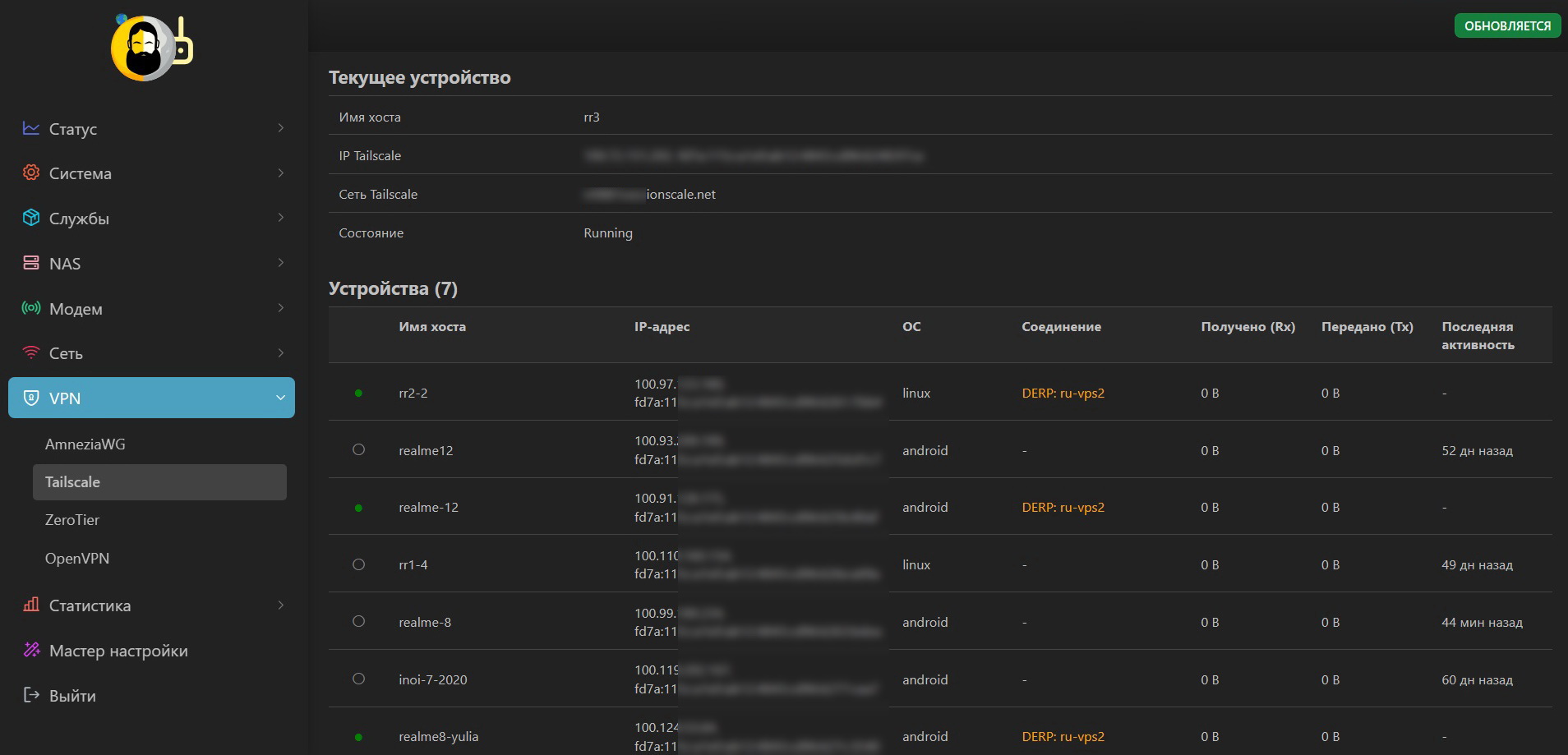Click the Устройства (7) heading
The height and width of the screenshot is (755, 1568).
[x=393, y=288]
